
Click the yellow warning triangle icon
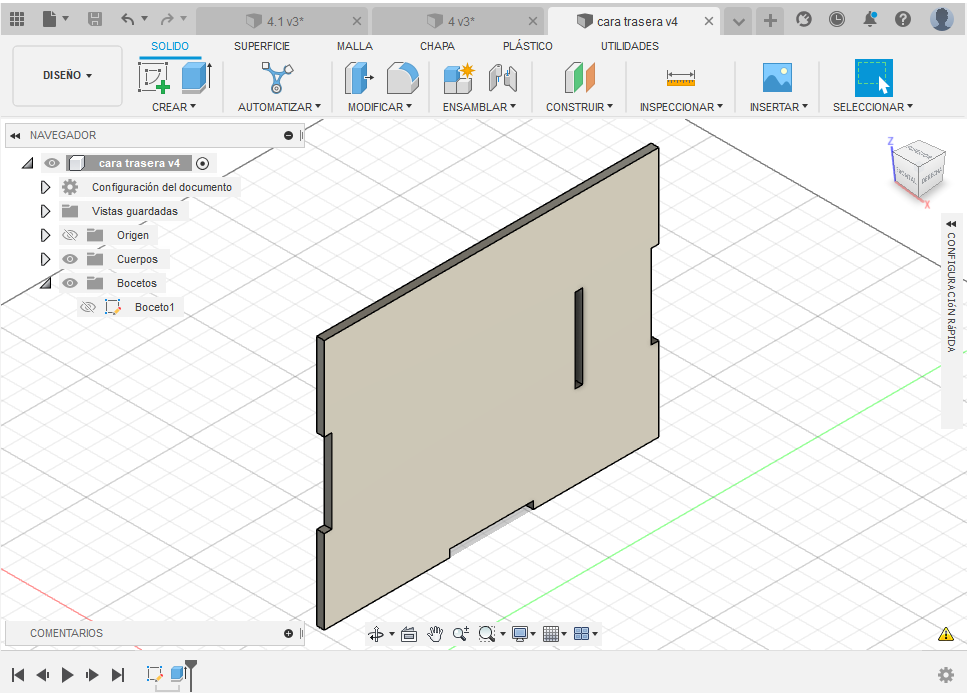point(945,634)
